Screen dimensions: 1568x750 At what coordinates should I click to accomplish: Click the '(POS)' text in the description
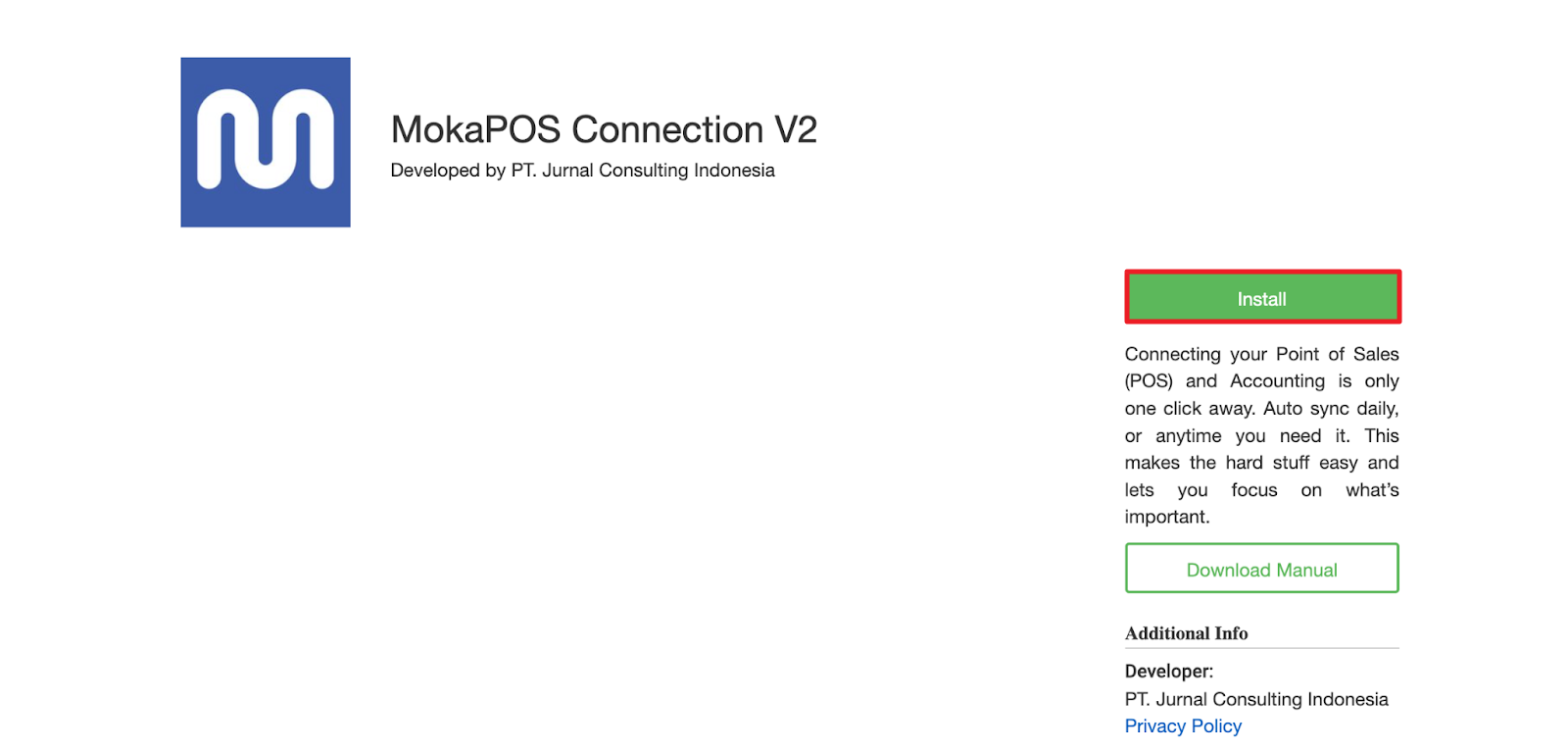tap(1149, 381)
